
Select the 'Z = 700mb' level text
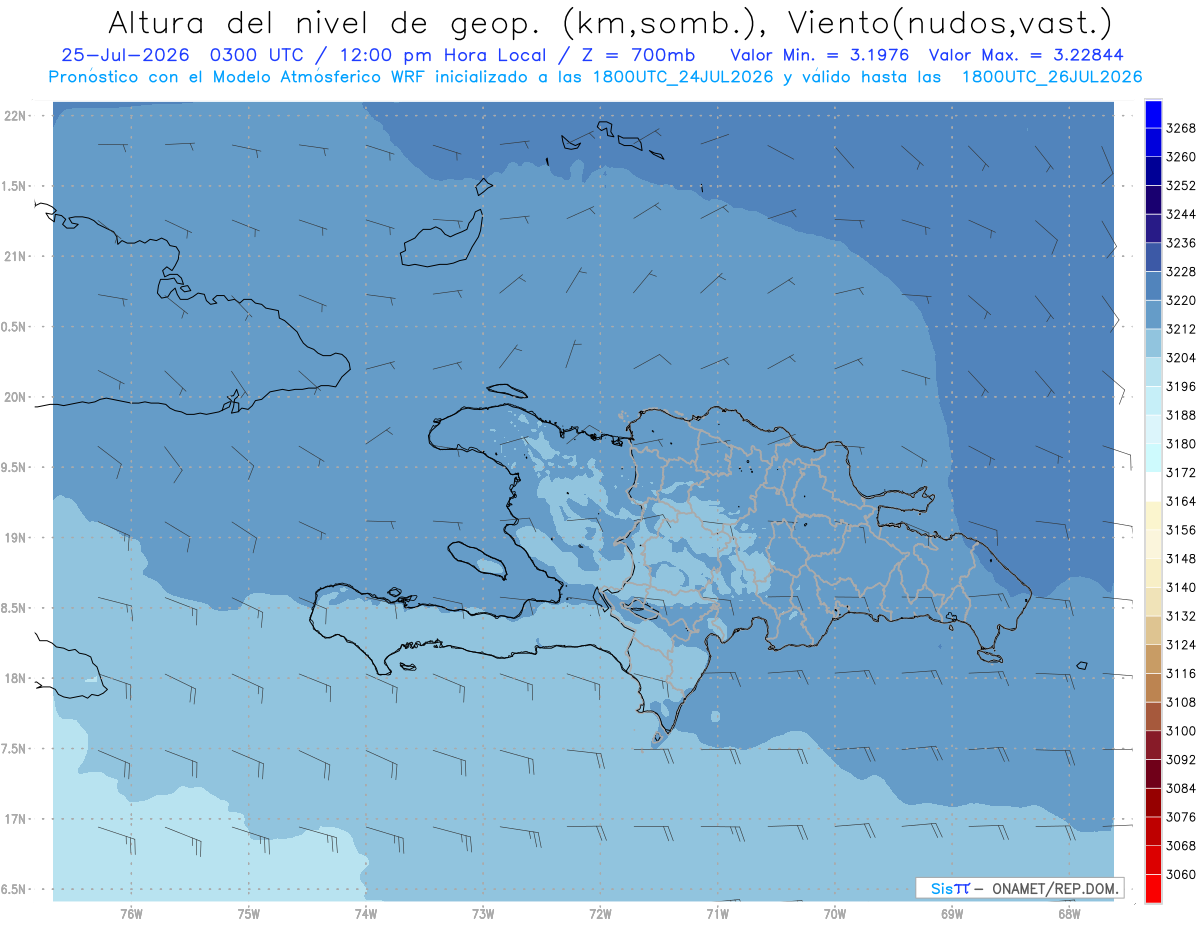636,55
